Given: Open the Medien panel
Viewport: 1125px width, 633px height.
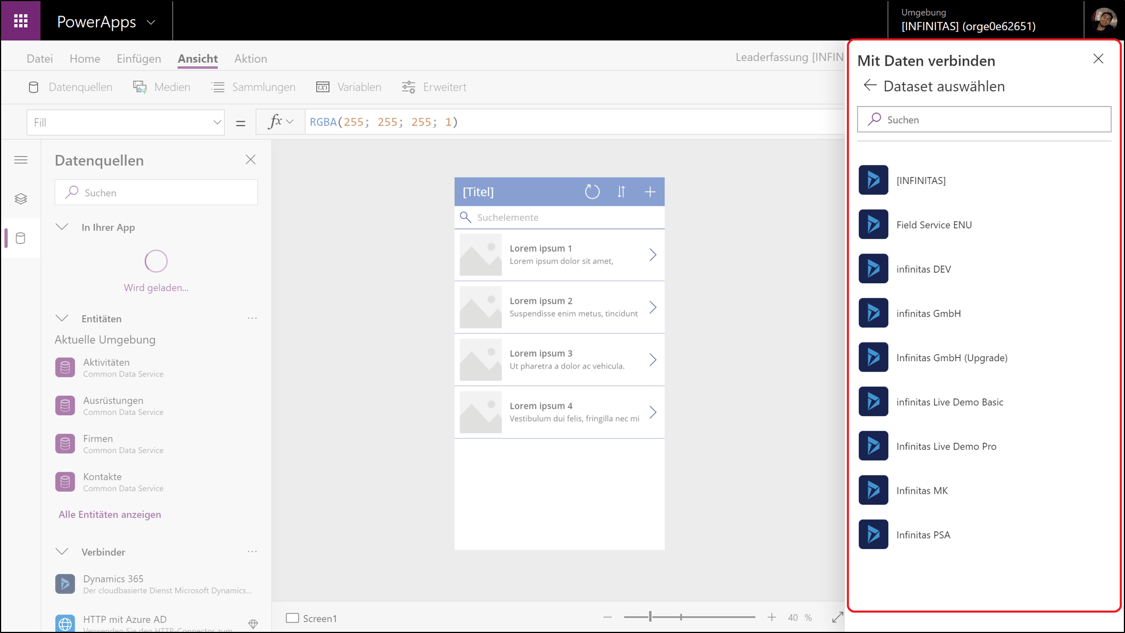Looking at the screenshot, I should tap(162, 86).
